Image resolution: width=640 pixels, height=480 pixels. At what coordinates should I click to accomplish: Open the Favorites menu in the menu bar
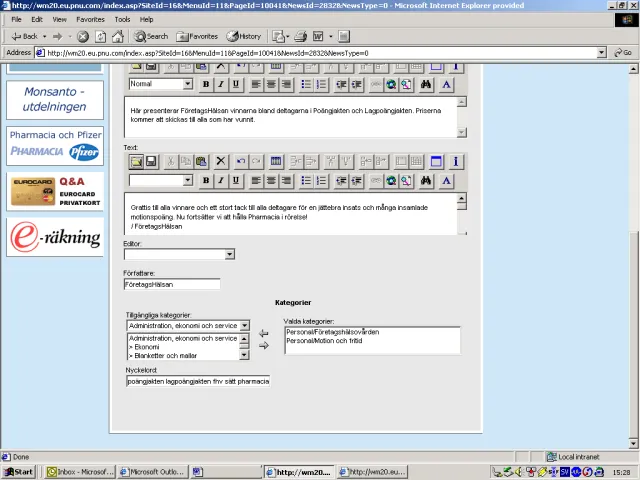pyautogui.click(x=90, y=19)
